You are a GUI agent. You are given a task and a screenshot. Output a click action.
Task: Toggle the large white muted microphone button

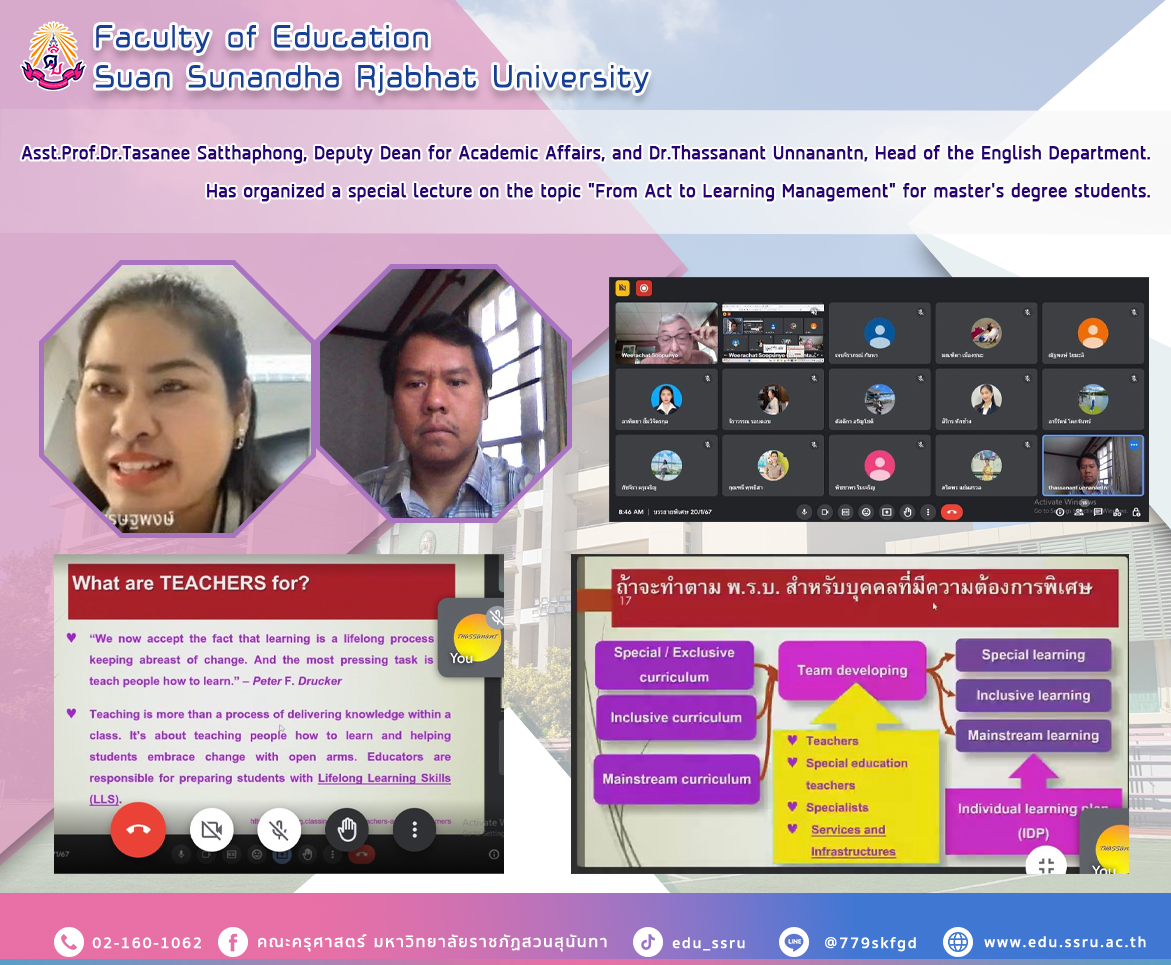(x=280, y=829)
